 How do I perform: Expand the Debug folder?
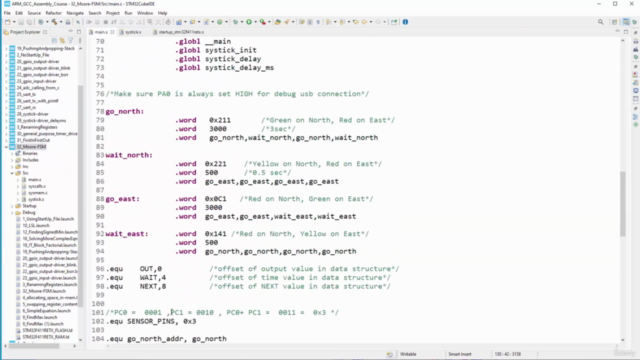point(12,213)
